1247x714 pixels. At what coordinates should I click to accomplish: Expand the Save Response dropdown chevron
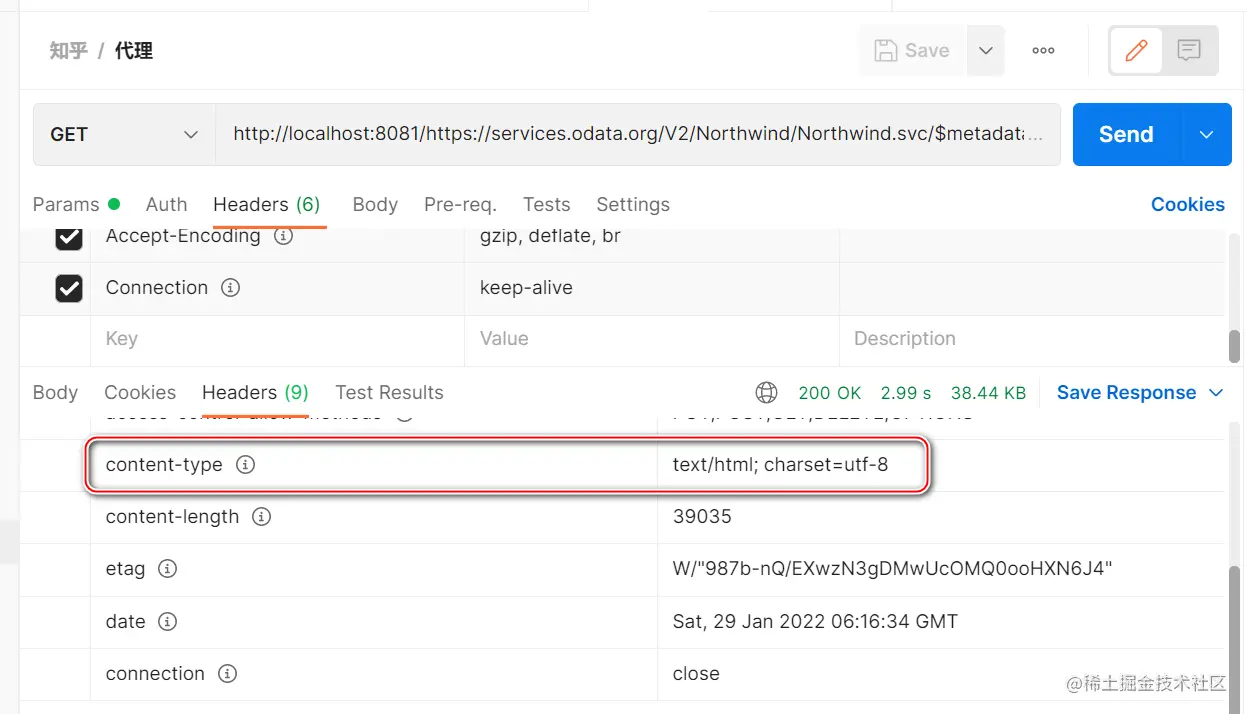[1216, 393]
